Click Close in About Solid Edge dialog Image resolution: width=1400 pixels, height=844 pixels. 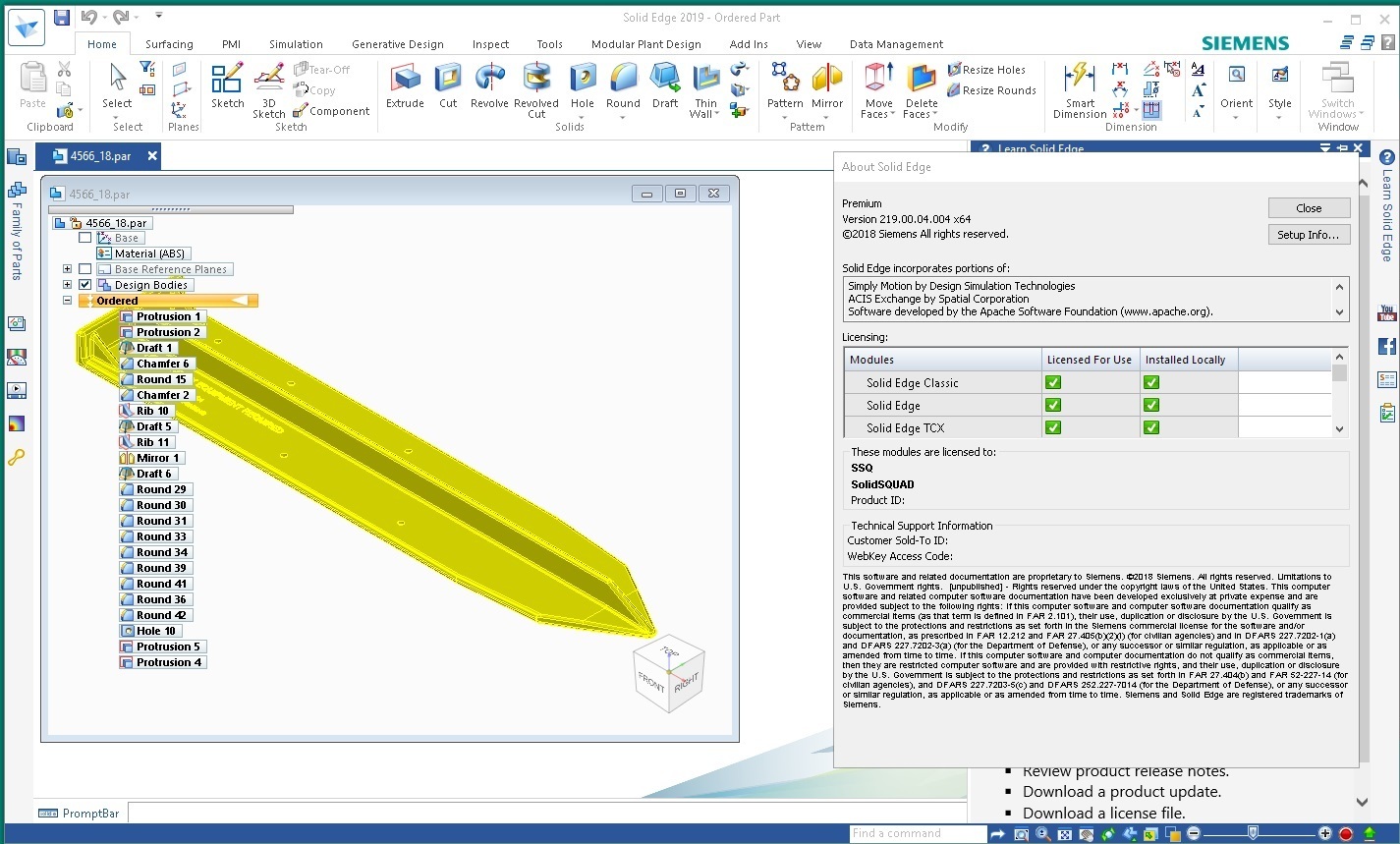coord(1309,208)
